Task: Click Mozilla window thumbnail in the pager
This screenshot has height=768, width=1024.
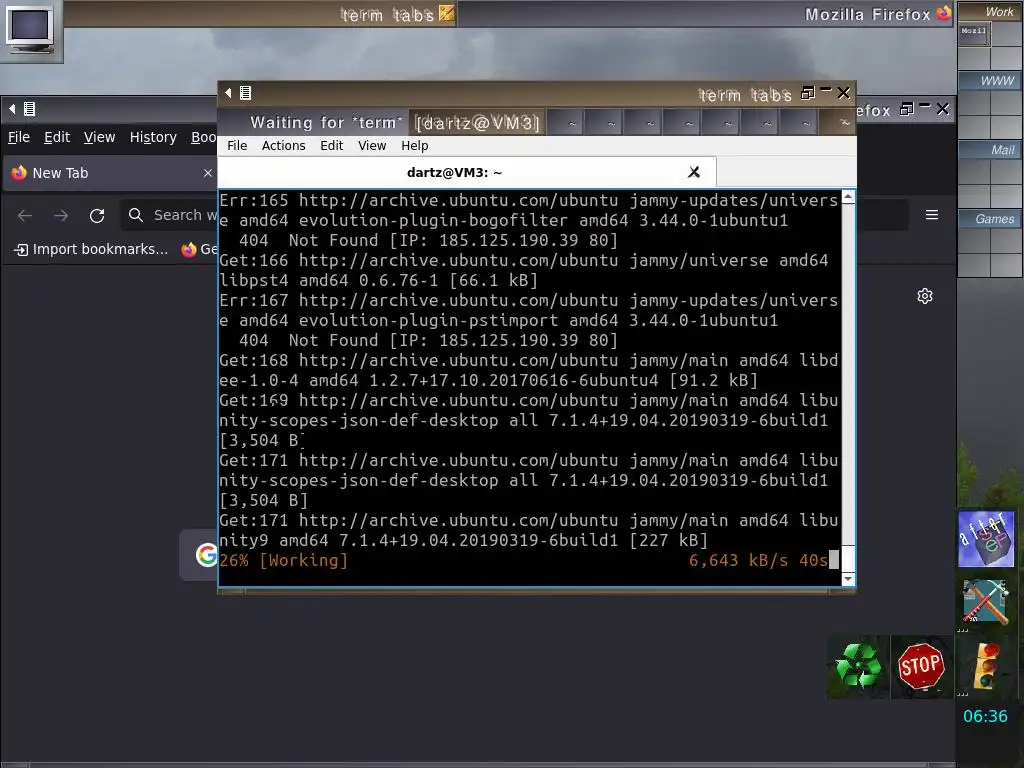Action: 974,35
